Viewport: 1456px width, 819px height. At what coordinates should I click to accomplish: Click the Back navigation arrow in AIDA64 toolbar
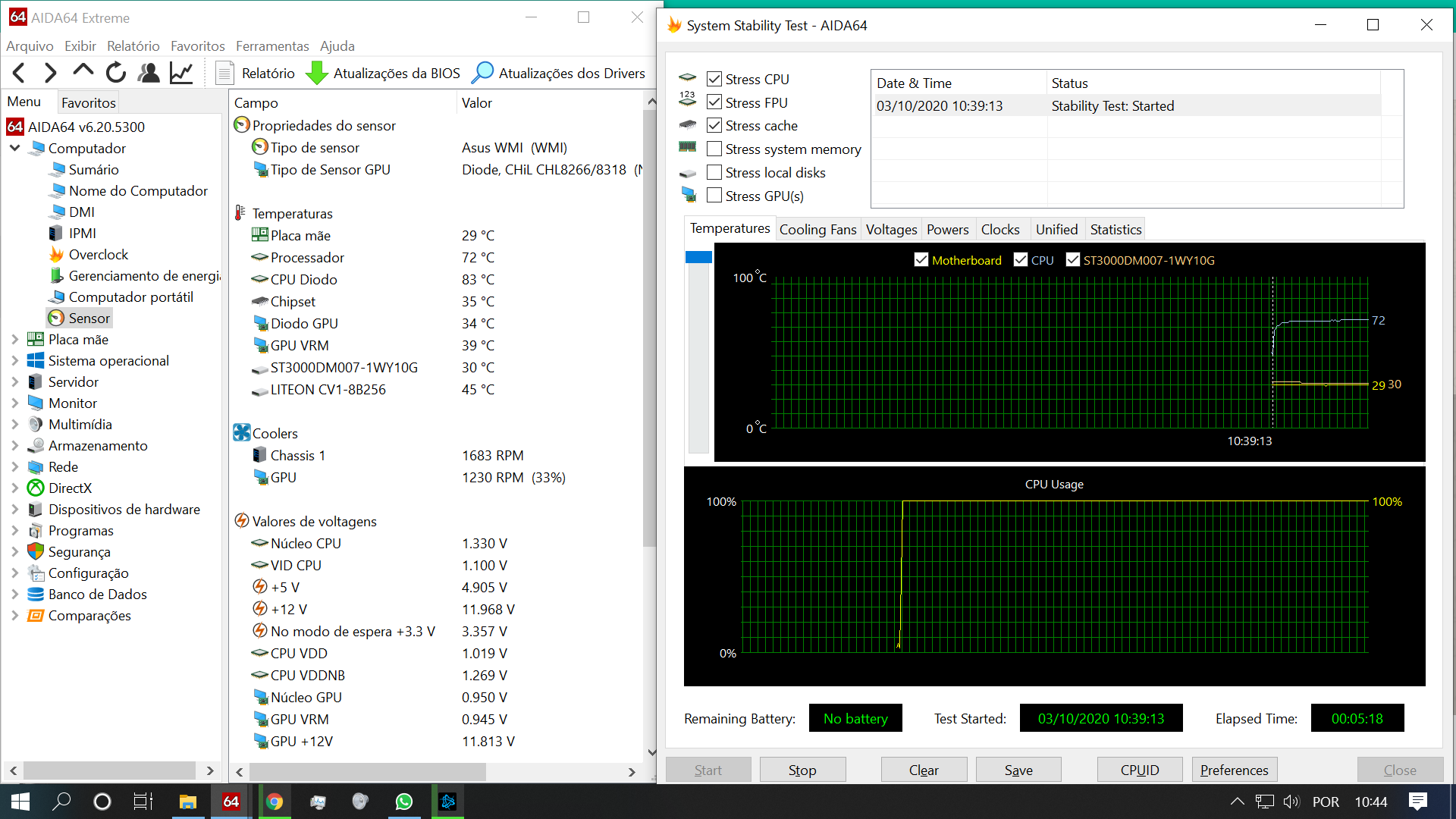(x=20, y=73)
